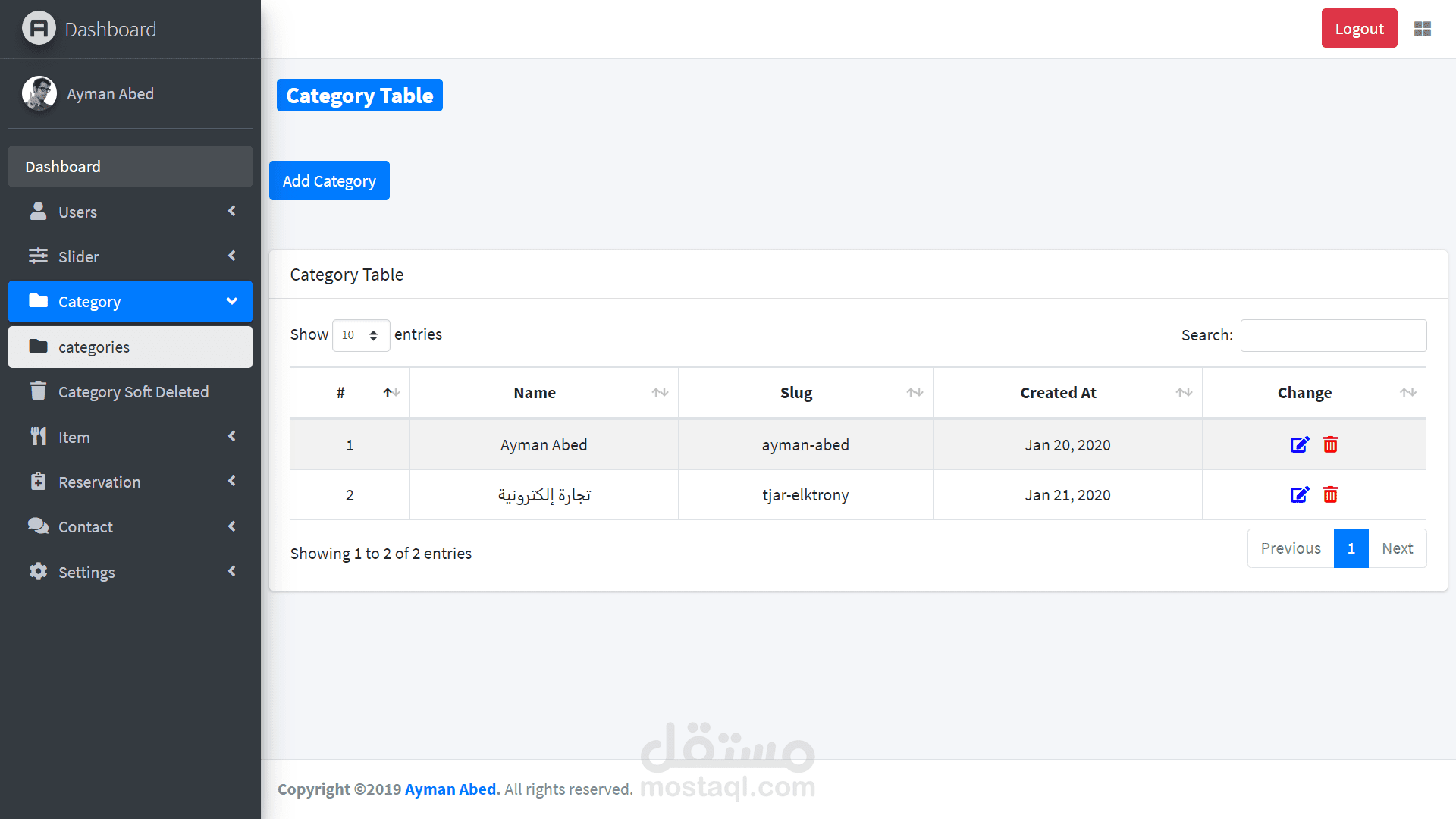The width and height of the screenshot is (1456, 819).
Task: Go to the Next page of entries
Action: click(1397, 548)
